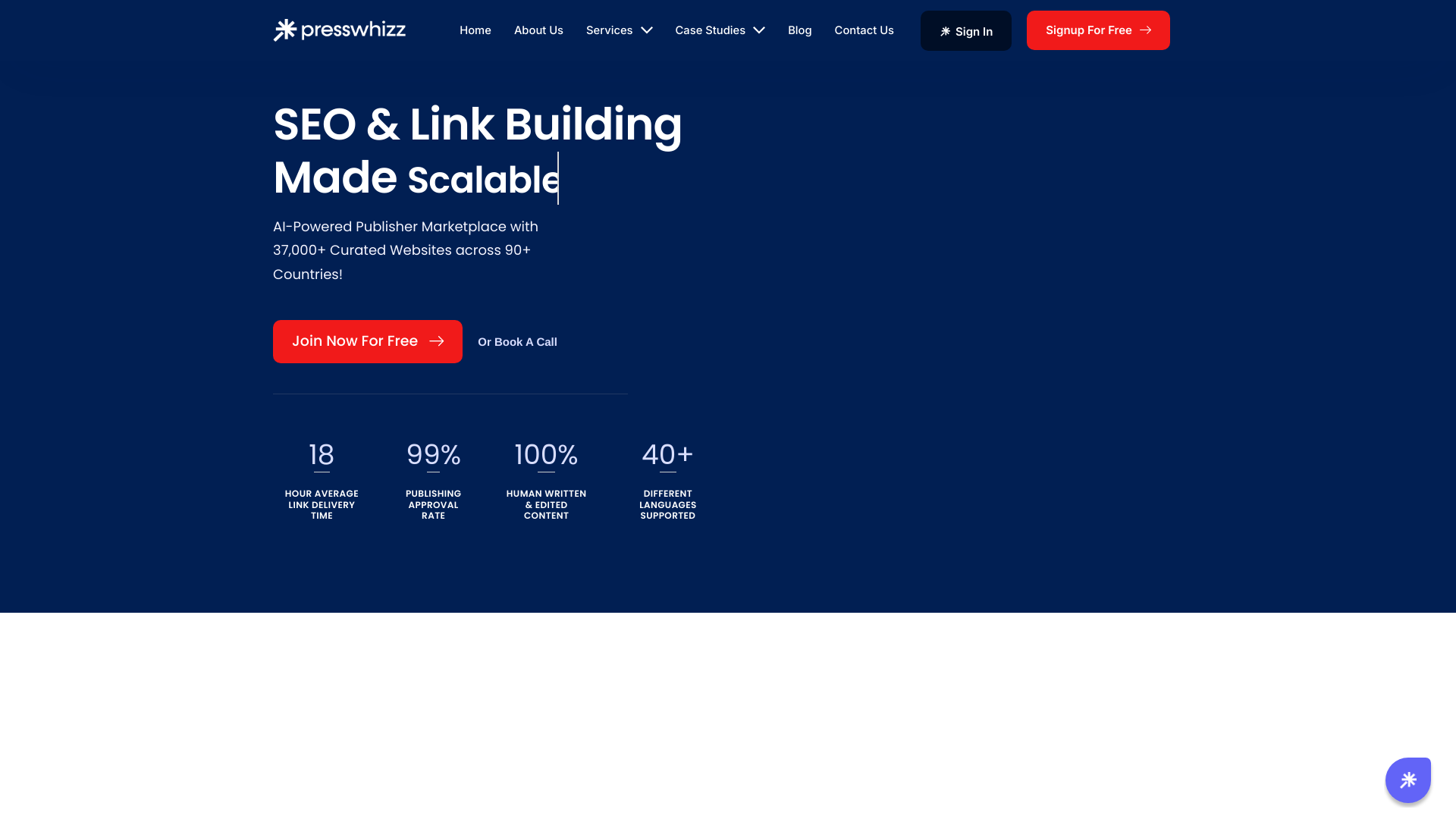Click the Signup For Free button
Viewport: 1456px width, 819px height.
click(x=1098, y=30)
